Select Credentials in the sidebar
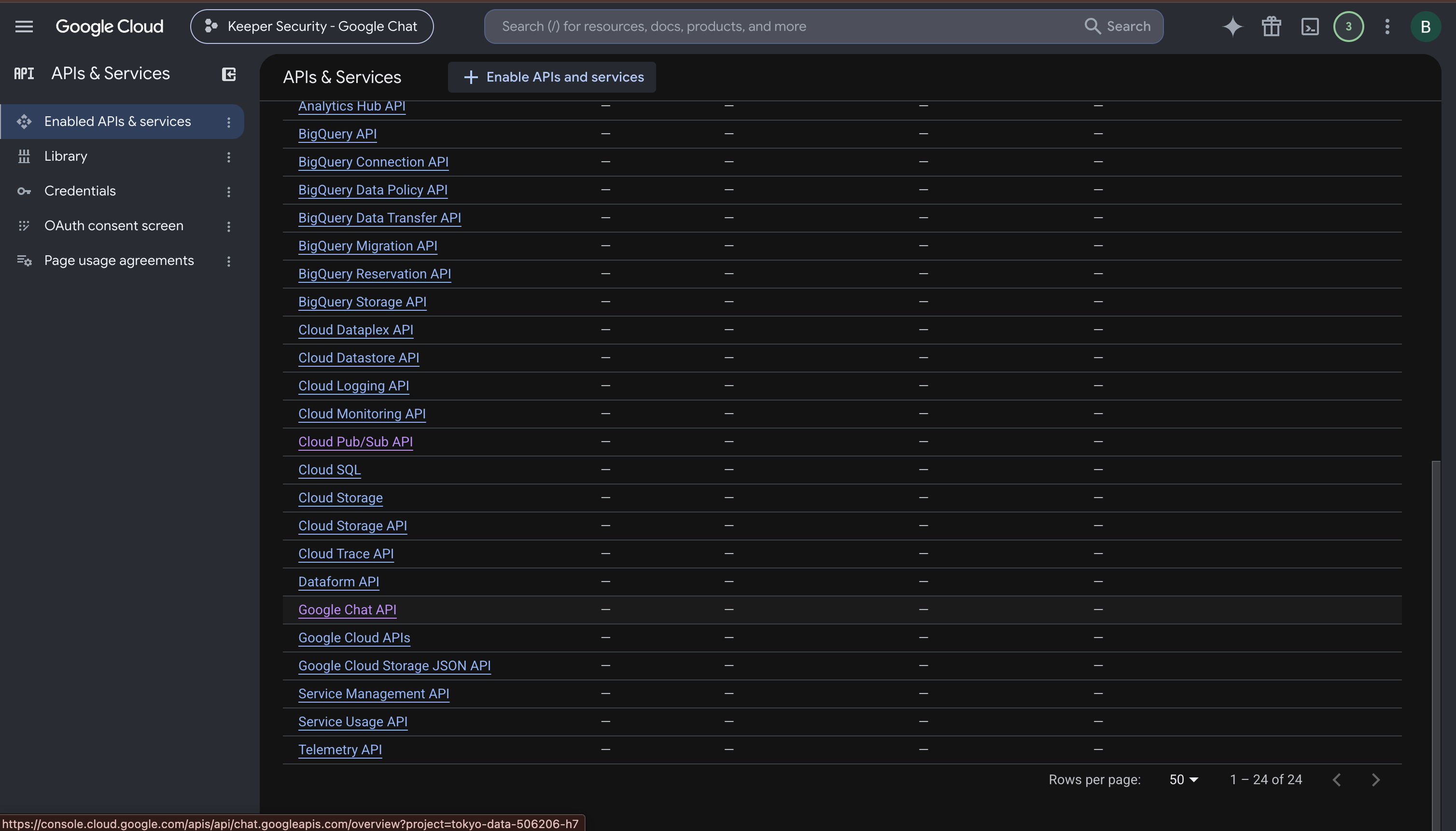Viewport: 1456px width, 831px height. tap(80, 191)
